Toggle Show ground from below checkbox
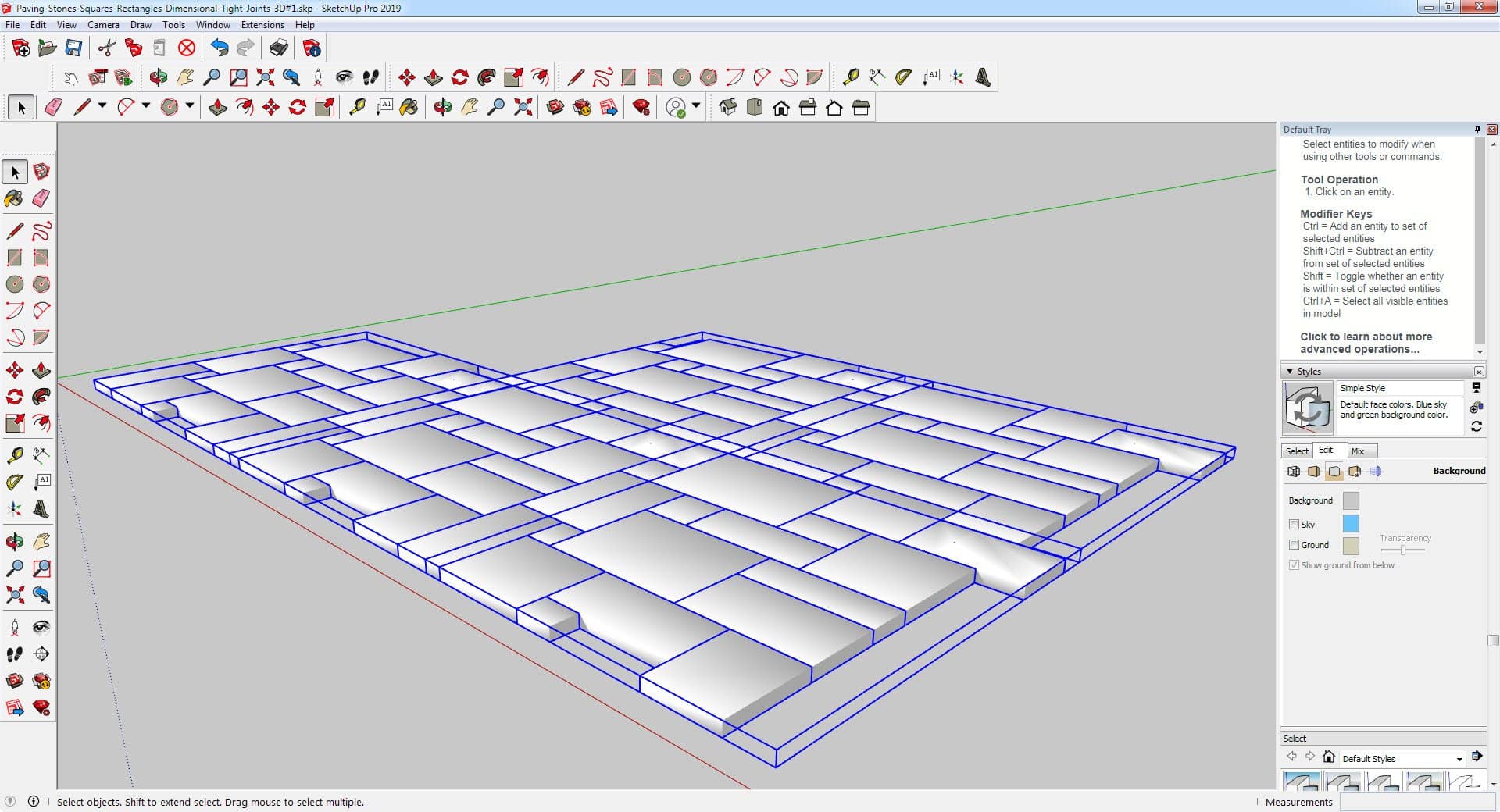 pyautogui.click(x=1294, y=565)
